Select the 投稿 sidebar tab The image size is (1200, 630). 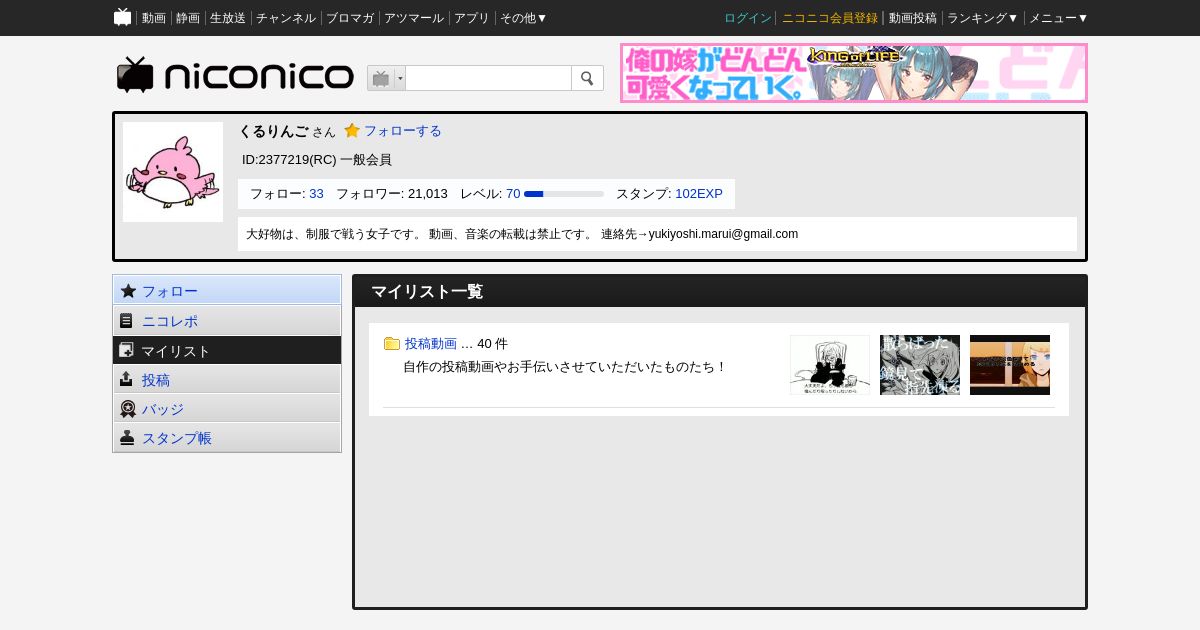227,379
